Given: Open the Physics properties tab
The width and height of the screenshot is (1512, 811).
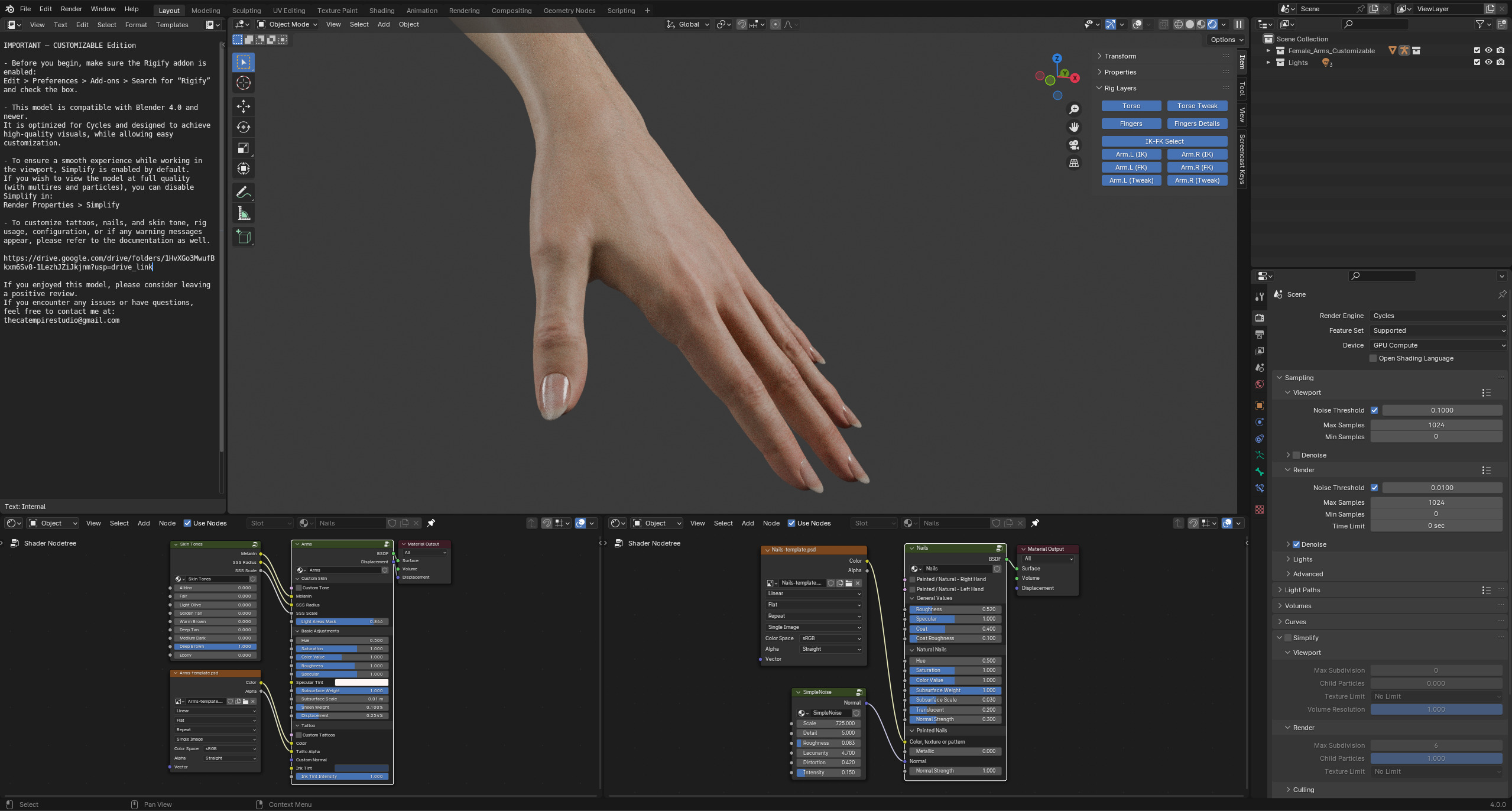Looking at the screenshot, I should [x=1260, y=422].
